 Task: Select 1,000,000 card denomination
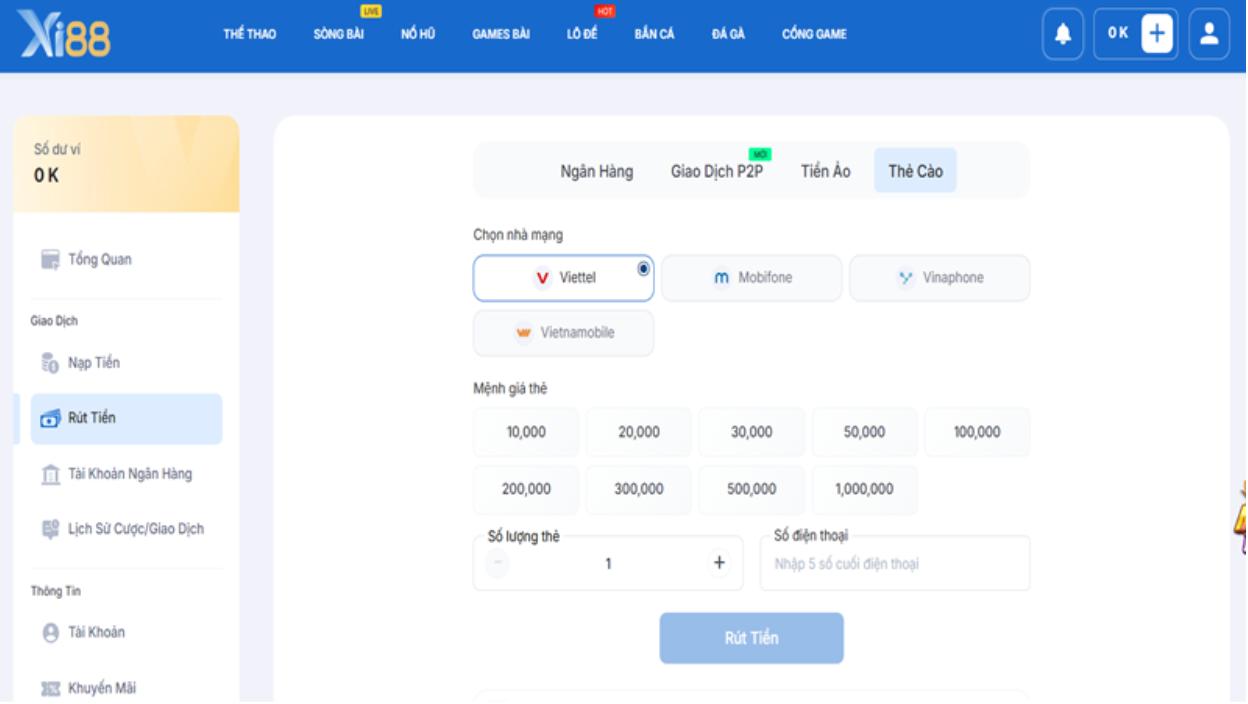tap(864, 490)
